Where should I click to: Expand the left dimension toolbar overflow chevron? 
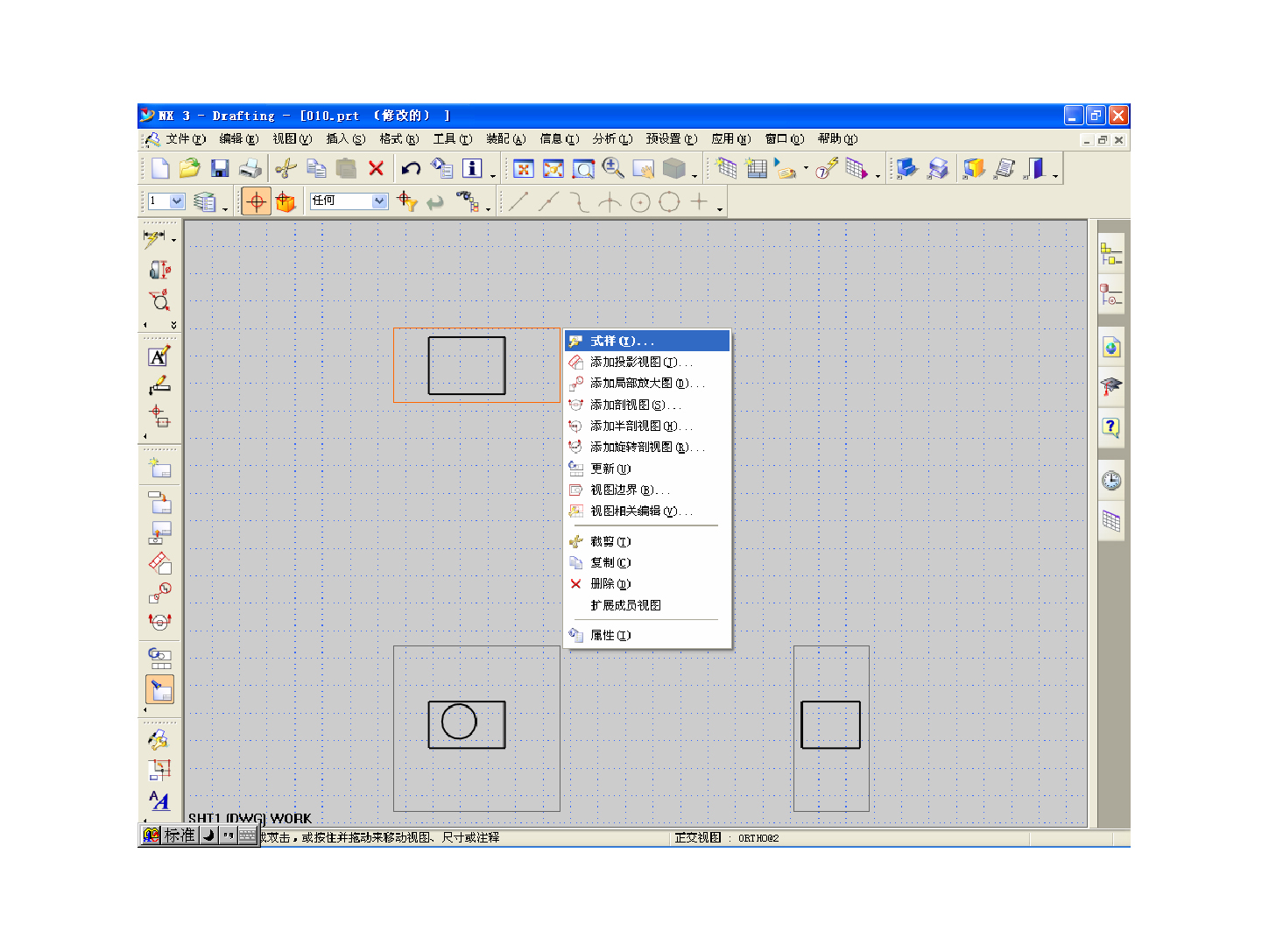[173, 325]
